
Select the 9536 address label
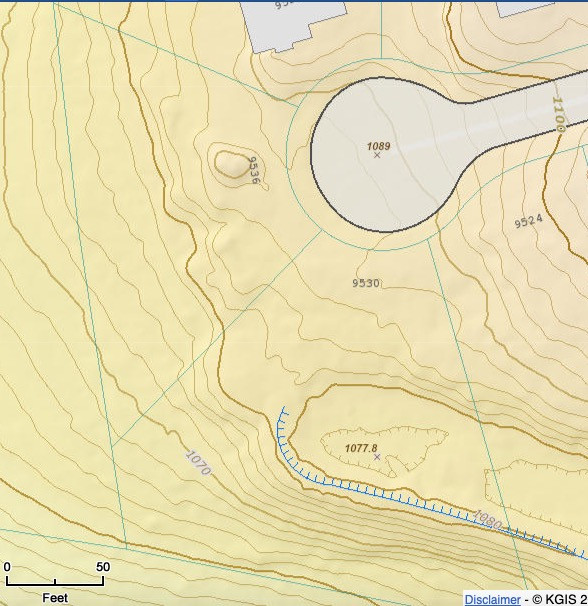[253, 170]
